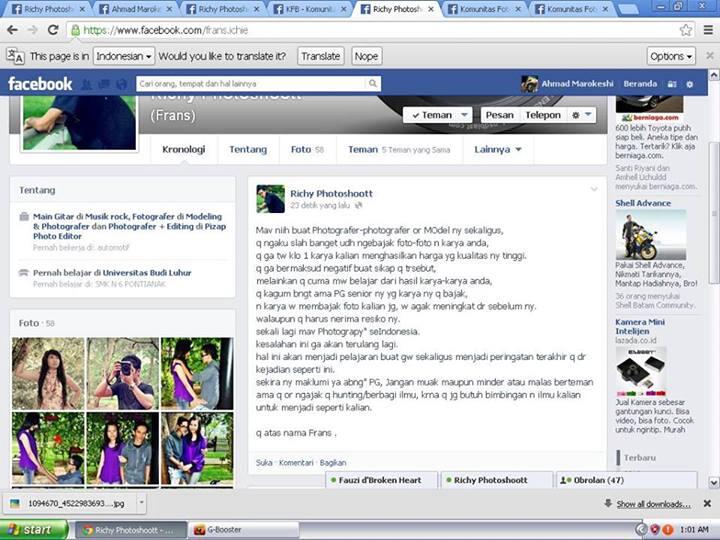Dismiss the translate bar with the X
This screenshot has height=540, width=720.
[x=709, y=56]
